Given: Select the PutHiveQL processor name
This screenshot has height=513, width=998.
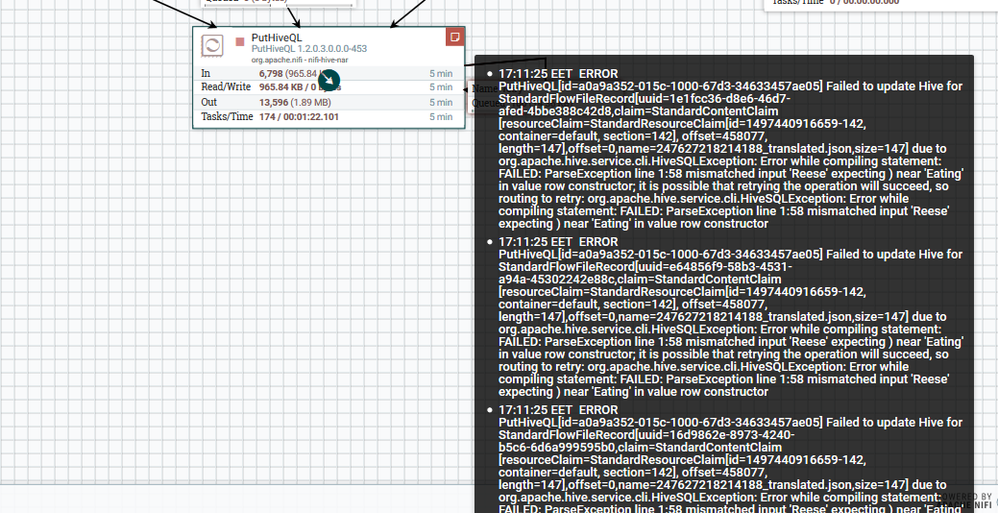Looking at the screenshot, I should pos(276,38).
